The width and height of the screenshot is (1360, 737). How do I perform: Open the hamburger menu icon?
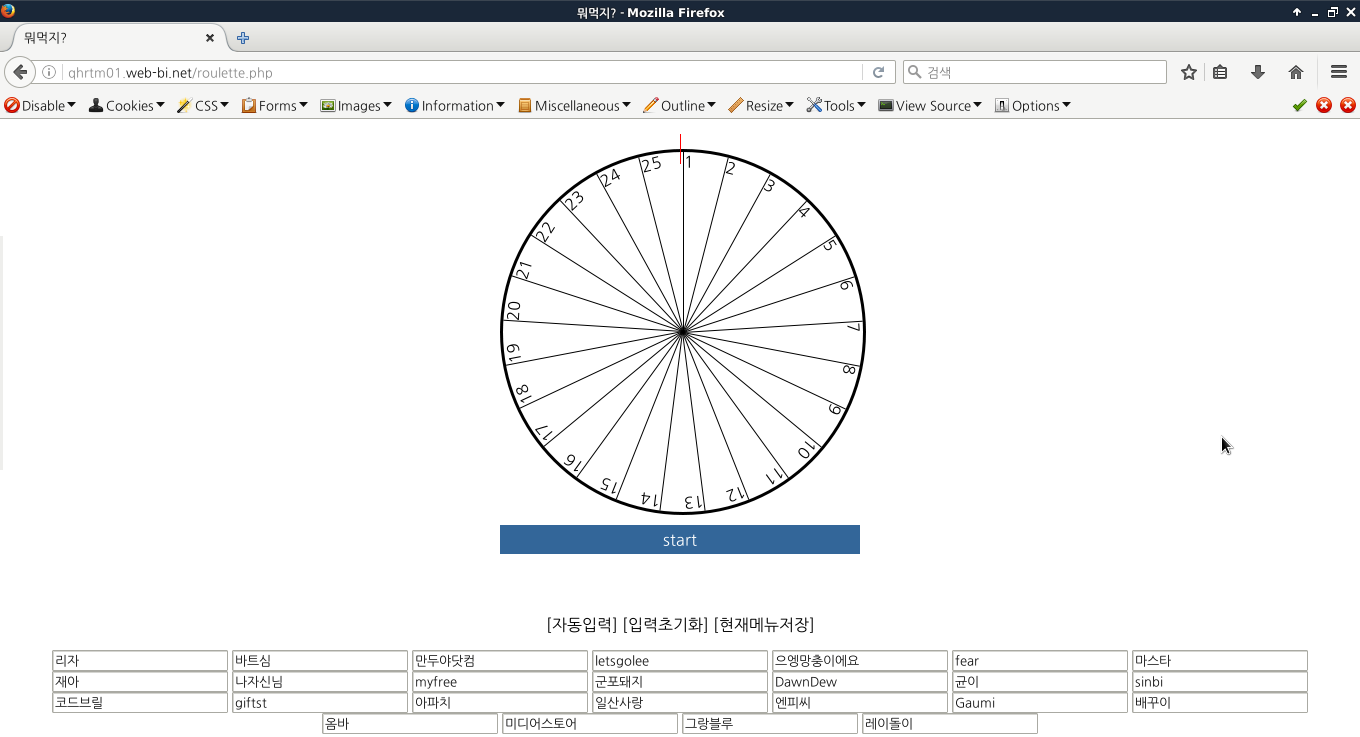(1339, 72)
